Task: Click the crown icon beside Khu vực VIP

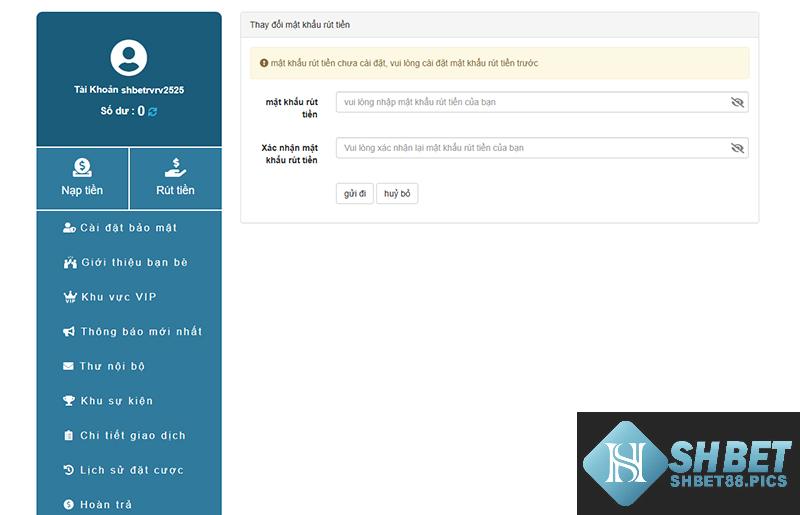Action: [x=69, y=297]
